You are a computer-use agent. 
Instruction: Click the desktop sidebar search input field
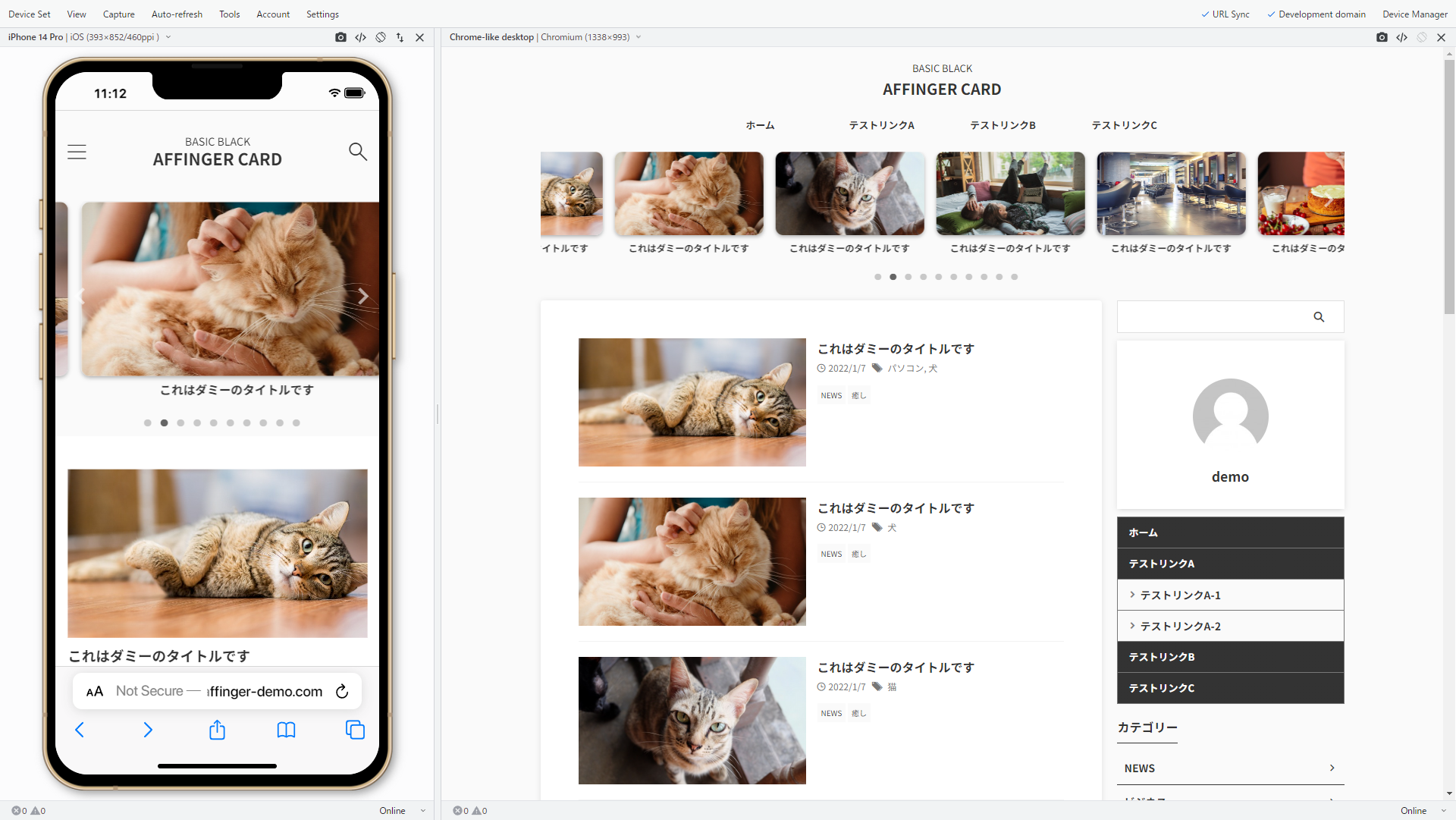[1213, 317]
